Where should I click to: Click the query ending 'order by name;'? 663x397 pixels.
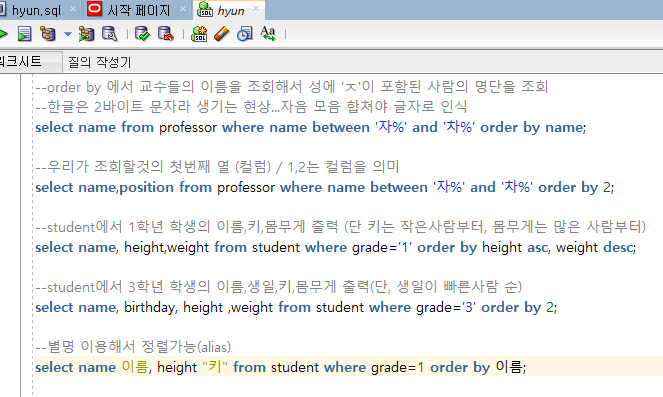[x=311, y=127]
